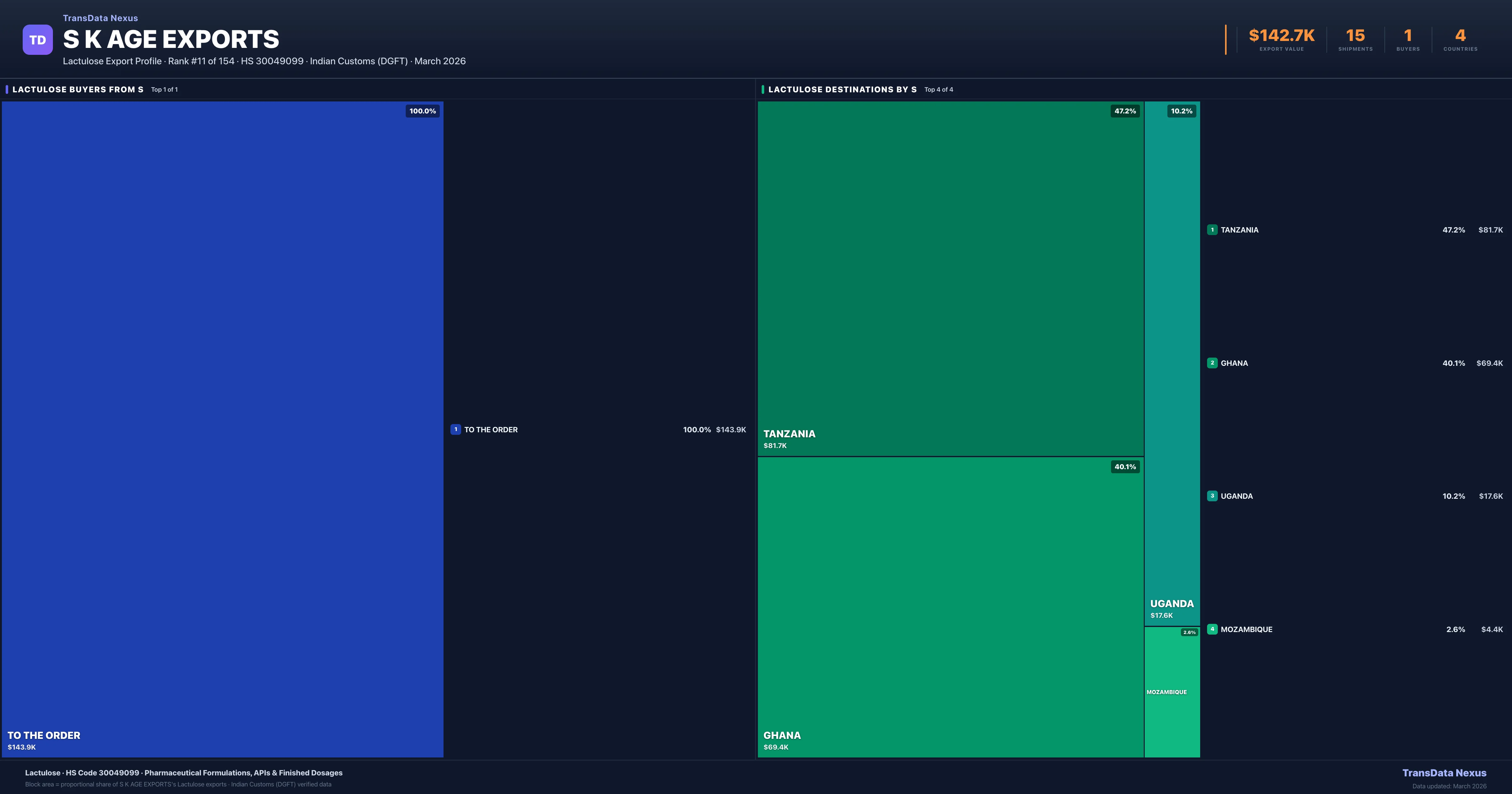Click the TD logo icon
This screenshot has height=794, width=1512.
[x=37, y=40]
